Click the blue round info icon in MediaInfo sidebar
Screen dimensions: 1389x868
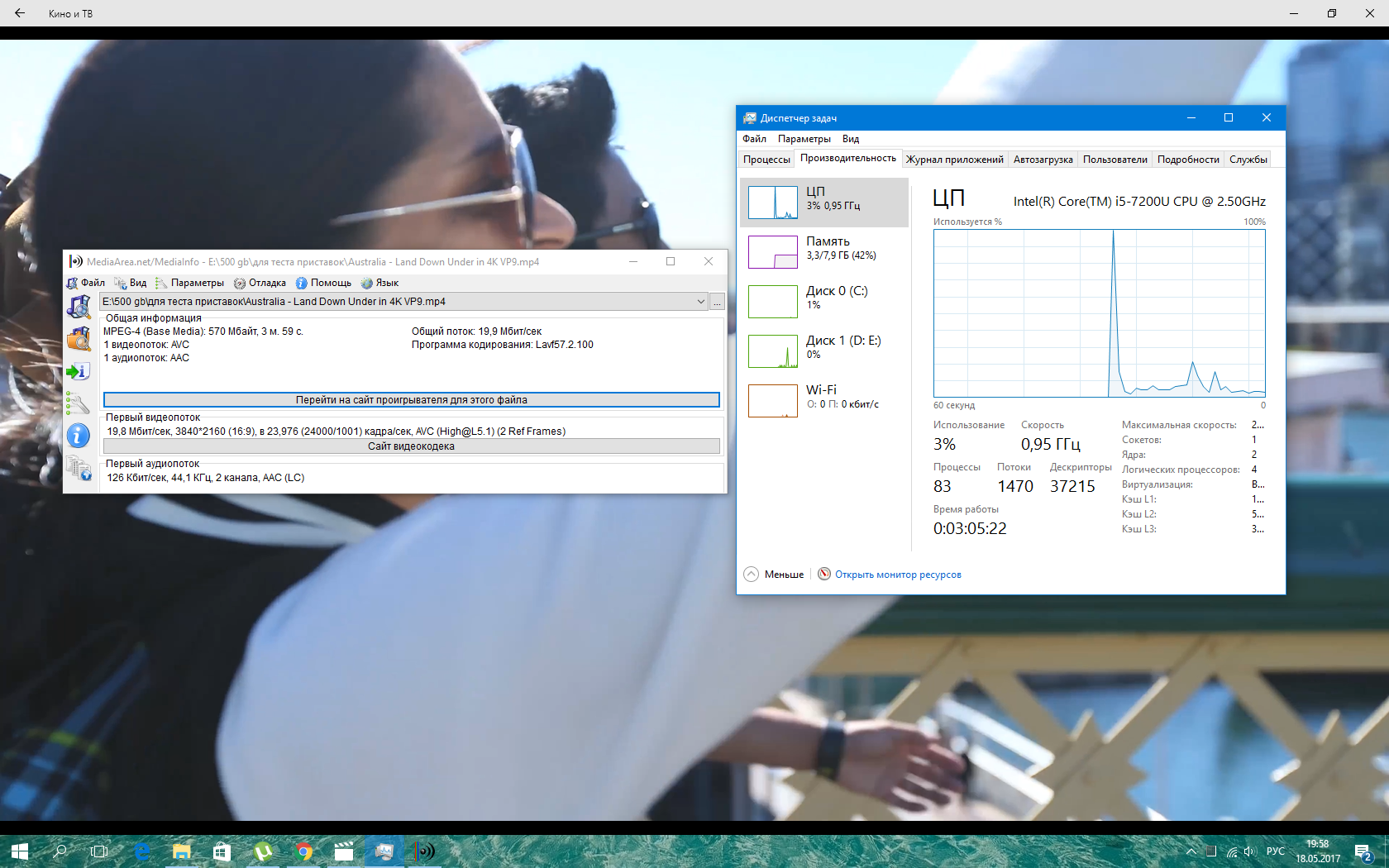79,436
